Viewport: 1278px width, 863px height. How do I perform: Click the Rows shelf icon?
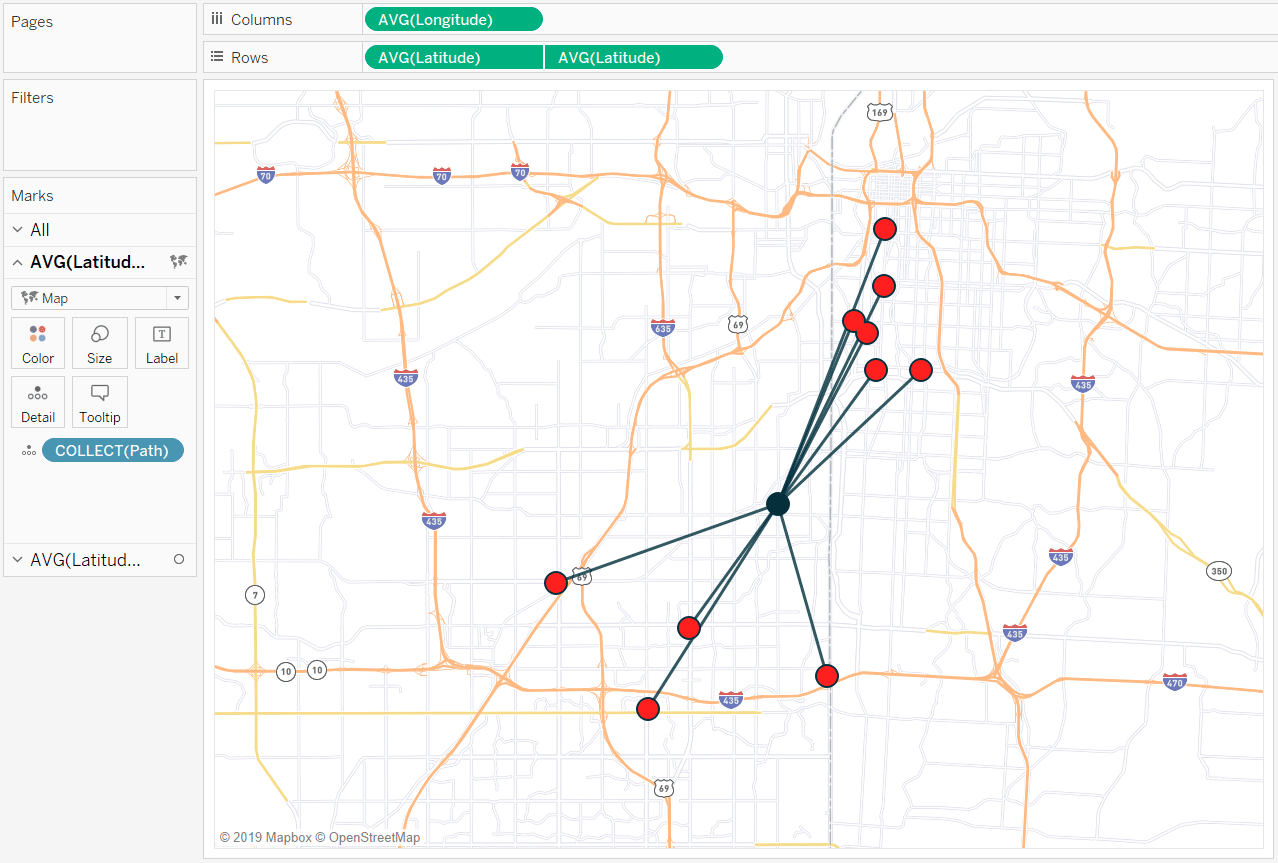coord(217,57)
